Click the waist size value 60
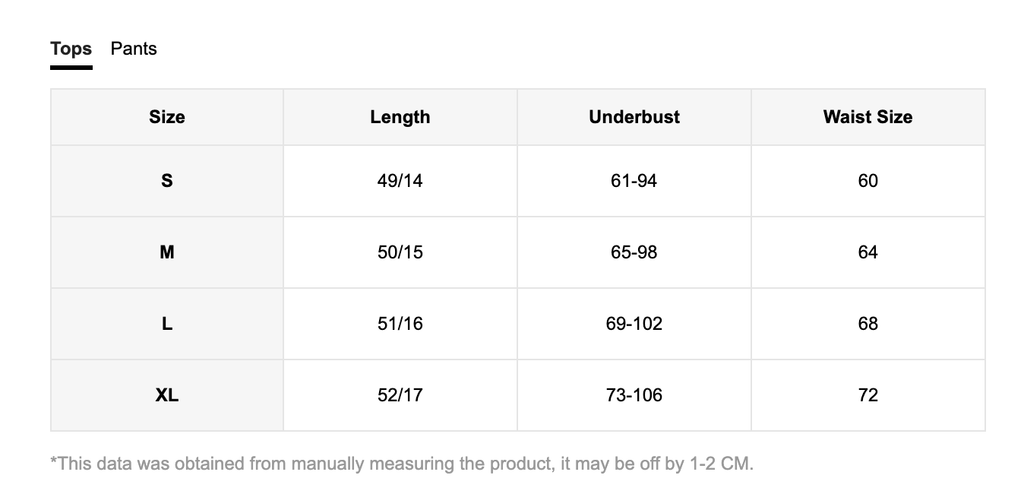1024x491 pixels. coord(867,181)
